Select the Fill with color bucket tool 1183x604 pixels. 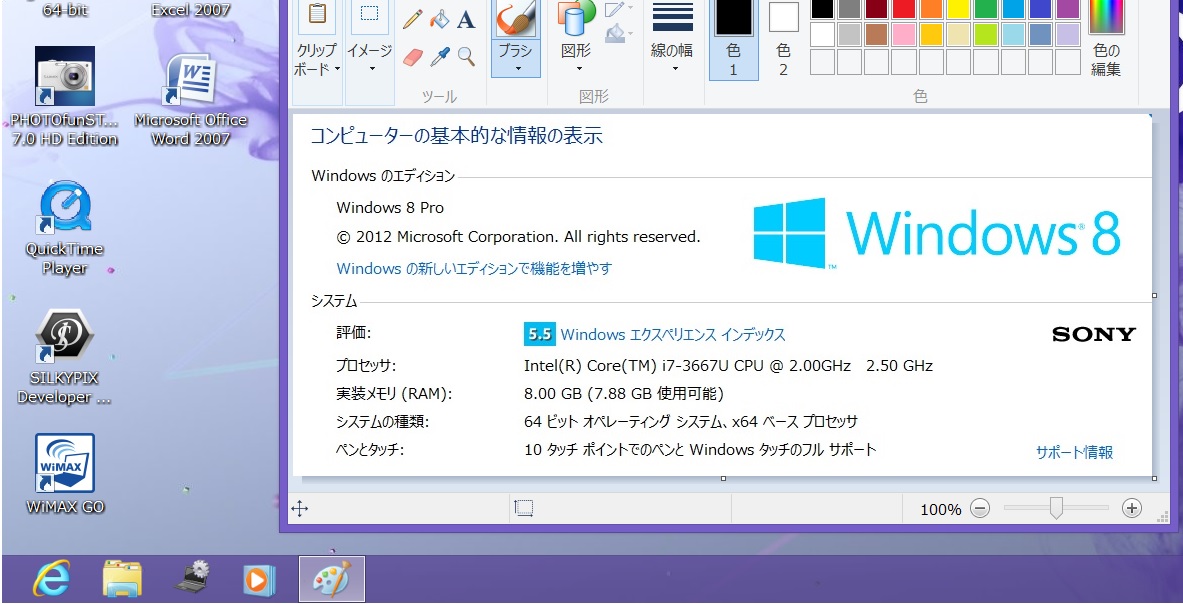point(439,19)
